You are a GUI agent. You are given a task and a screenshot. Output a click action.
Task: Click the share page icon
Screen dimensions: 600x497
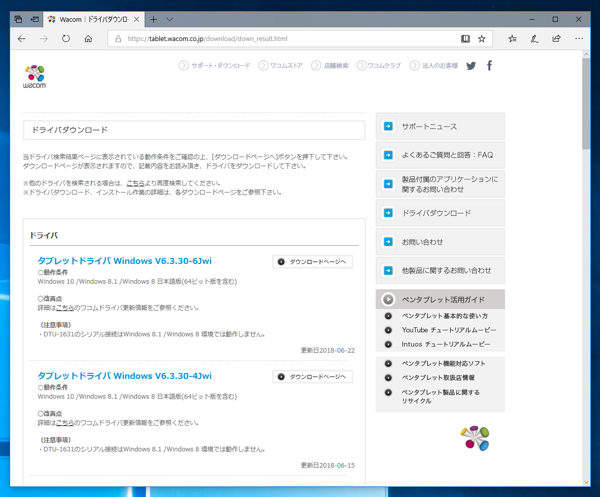(x=556, y=39)
